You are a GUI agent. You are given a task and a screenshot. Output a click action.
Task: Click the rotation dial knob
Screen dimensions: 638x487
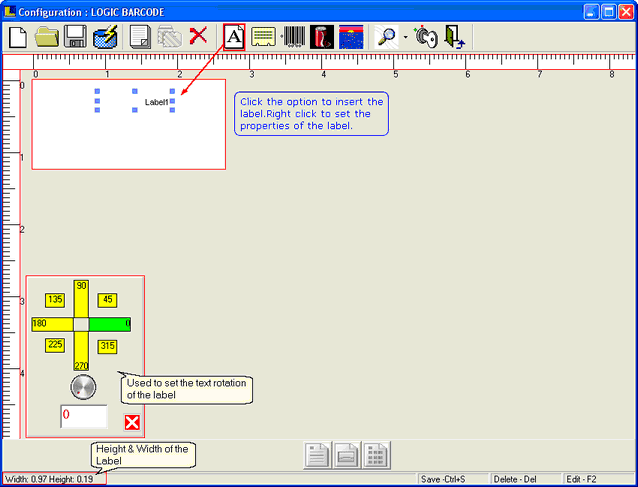click(83, 387)
